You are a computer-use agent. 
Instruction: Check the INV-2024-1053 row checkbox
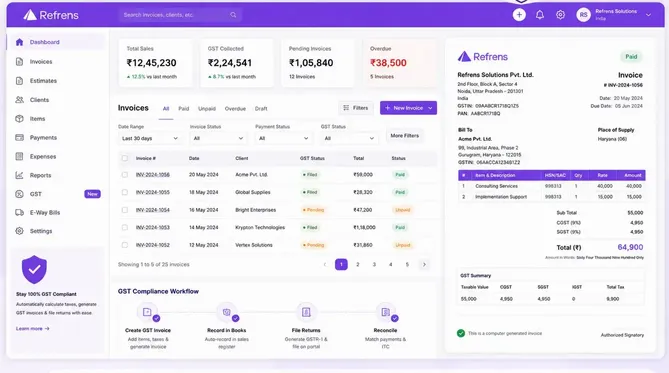pyautogui.click(x=125, y=227)
